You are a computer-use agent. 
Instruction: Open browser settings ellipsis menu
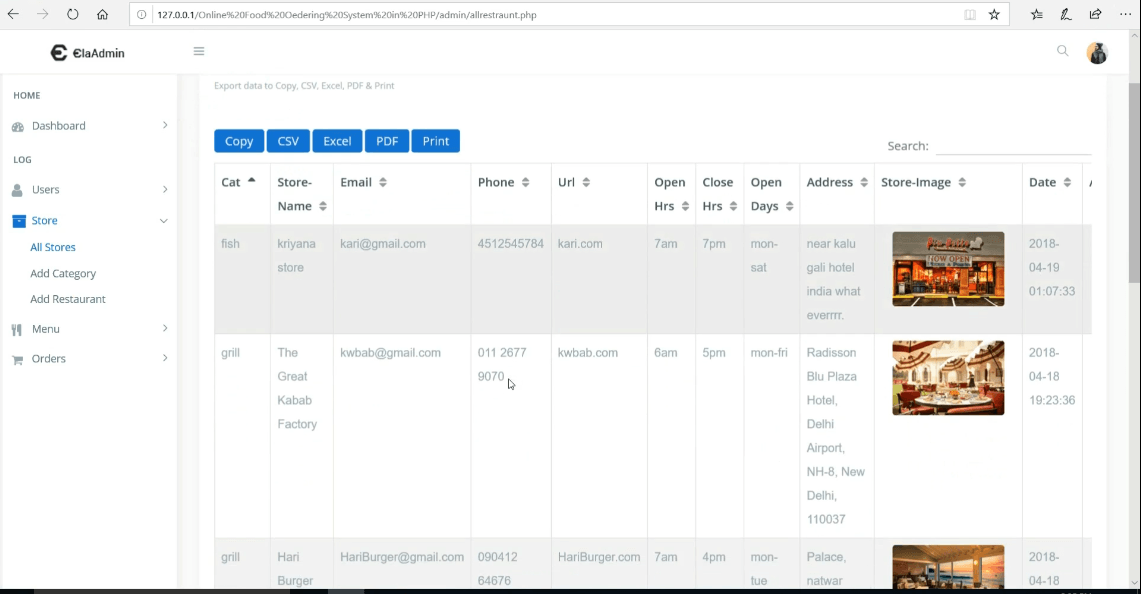[x=1125, y=15]
